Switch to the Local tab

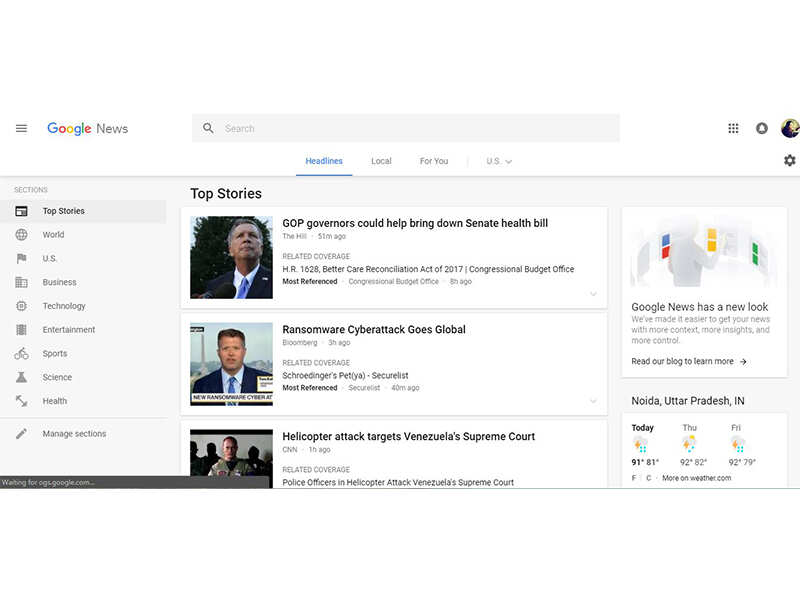click(381, 161)
